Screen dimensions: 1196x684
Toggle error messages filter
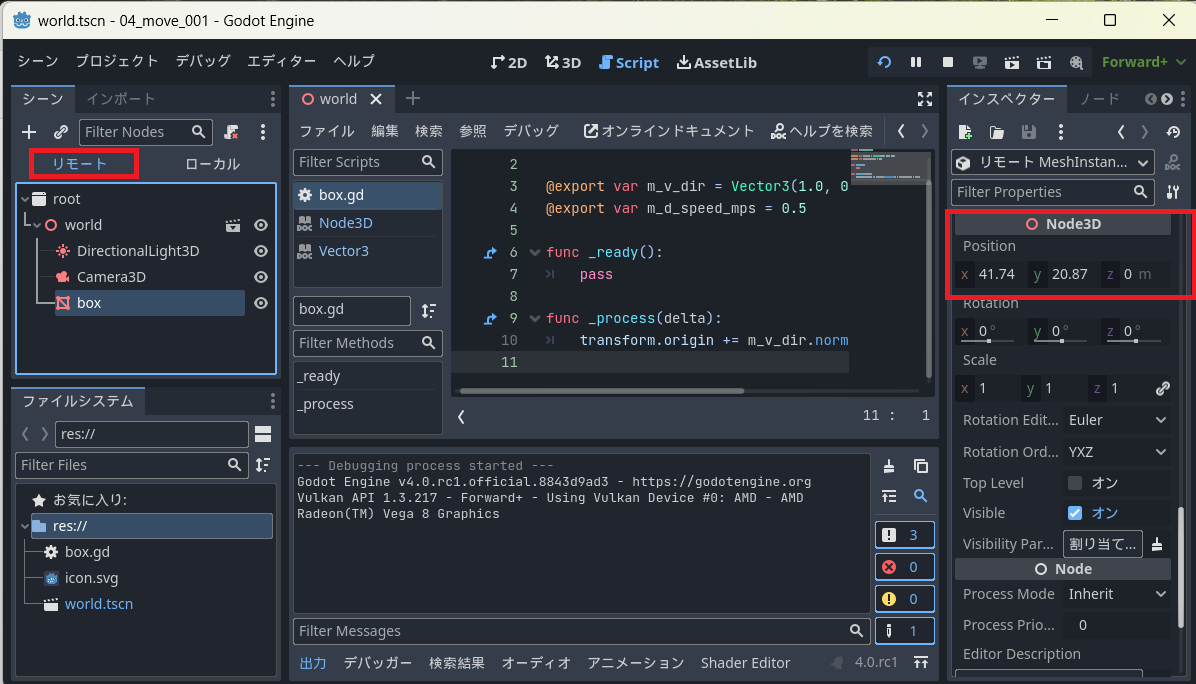(x=905, y=567)
